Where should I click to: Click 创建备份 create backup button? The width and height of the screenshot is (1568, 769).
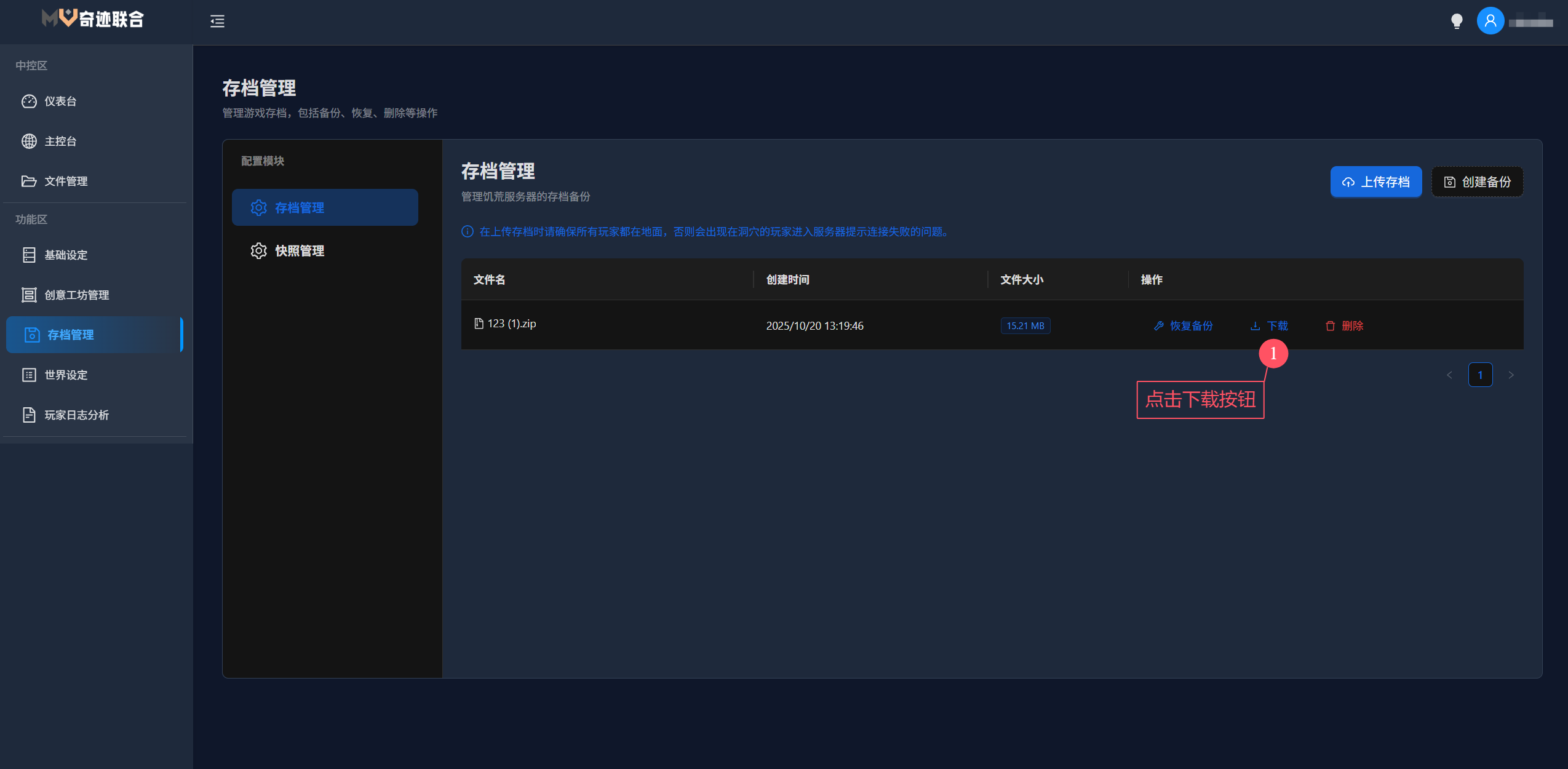pyautogui.click(x=1476, y=181)
